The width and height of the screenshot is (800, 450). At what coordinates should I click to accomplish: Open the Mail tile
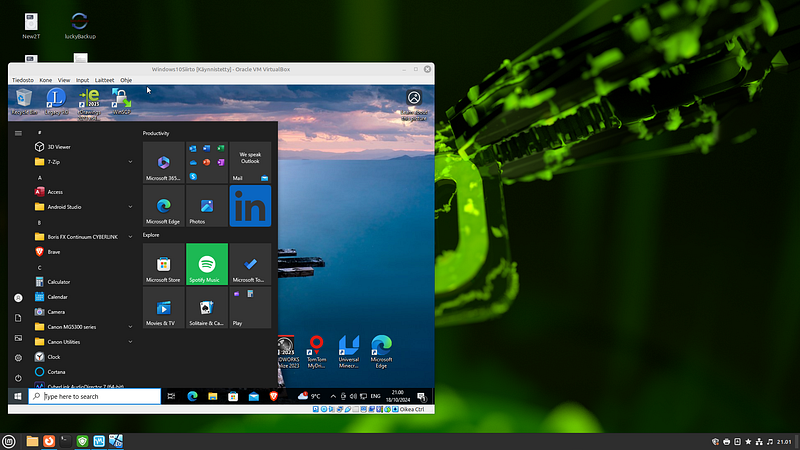coord(250,162)
